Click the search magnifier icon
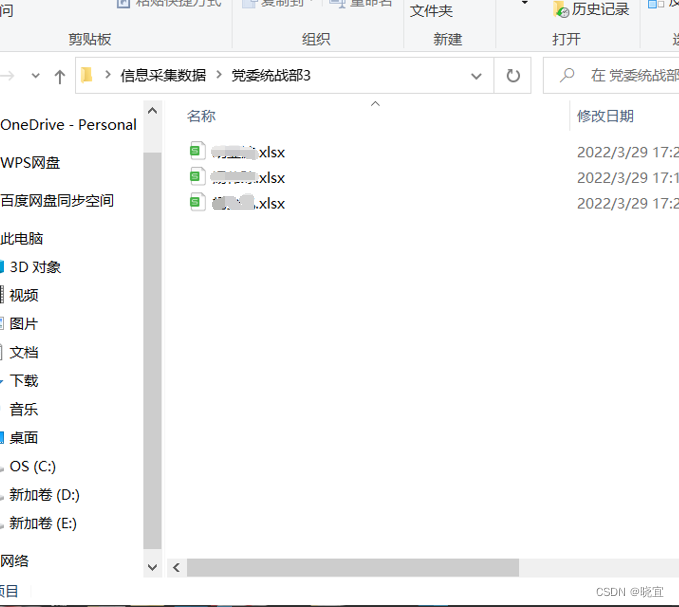 (566, 75)
